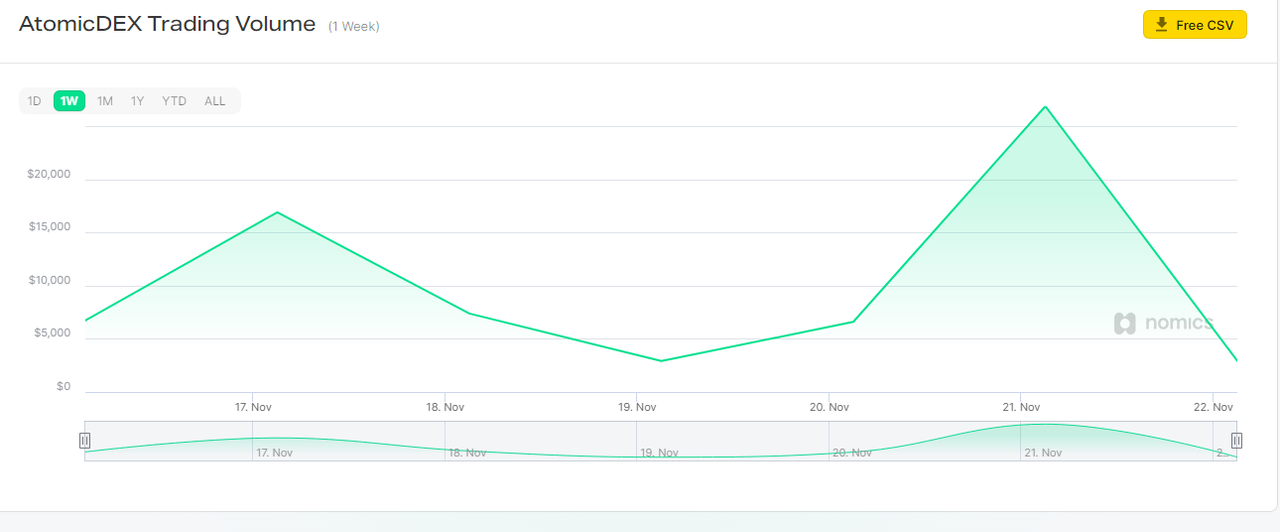Switch chart to 1Y range

pos(138,101)
